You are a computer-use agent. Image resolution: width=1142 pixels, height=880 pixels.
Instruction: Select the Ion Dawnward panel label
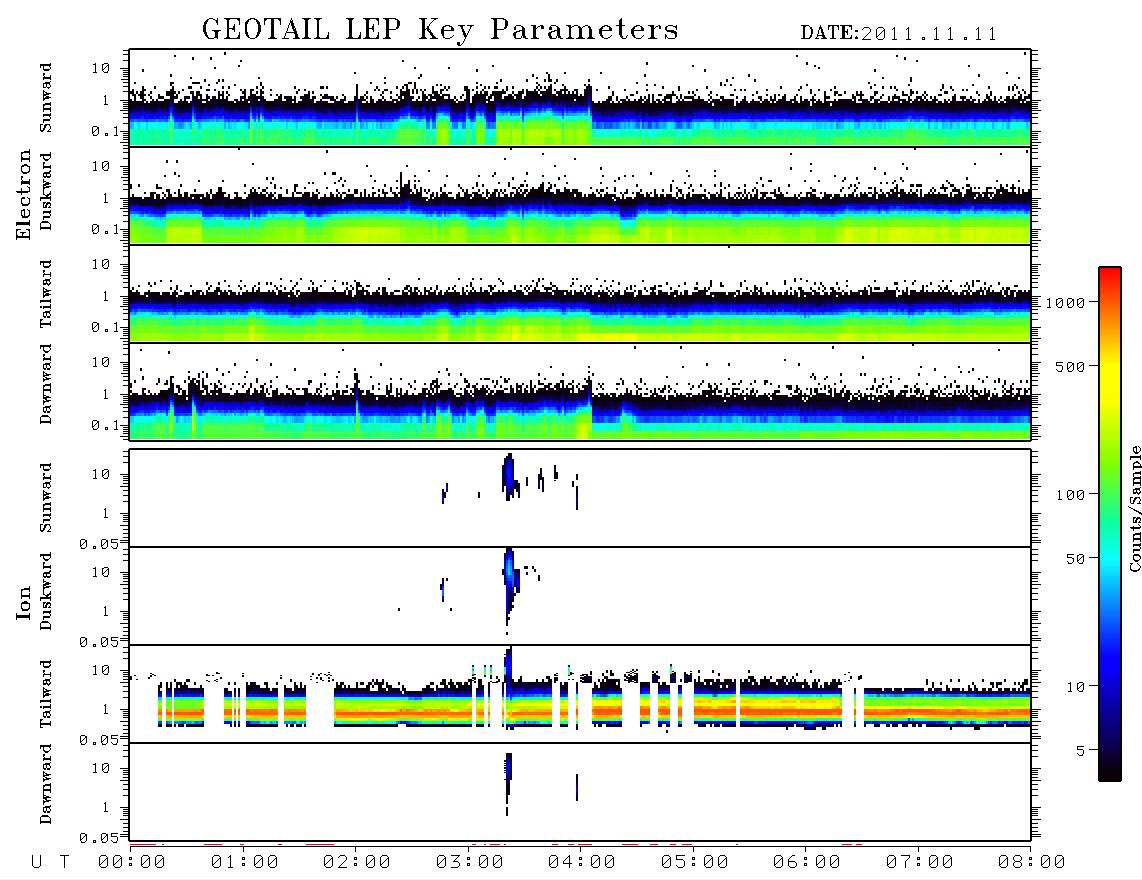point(46,783)
